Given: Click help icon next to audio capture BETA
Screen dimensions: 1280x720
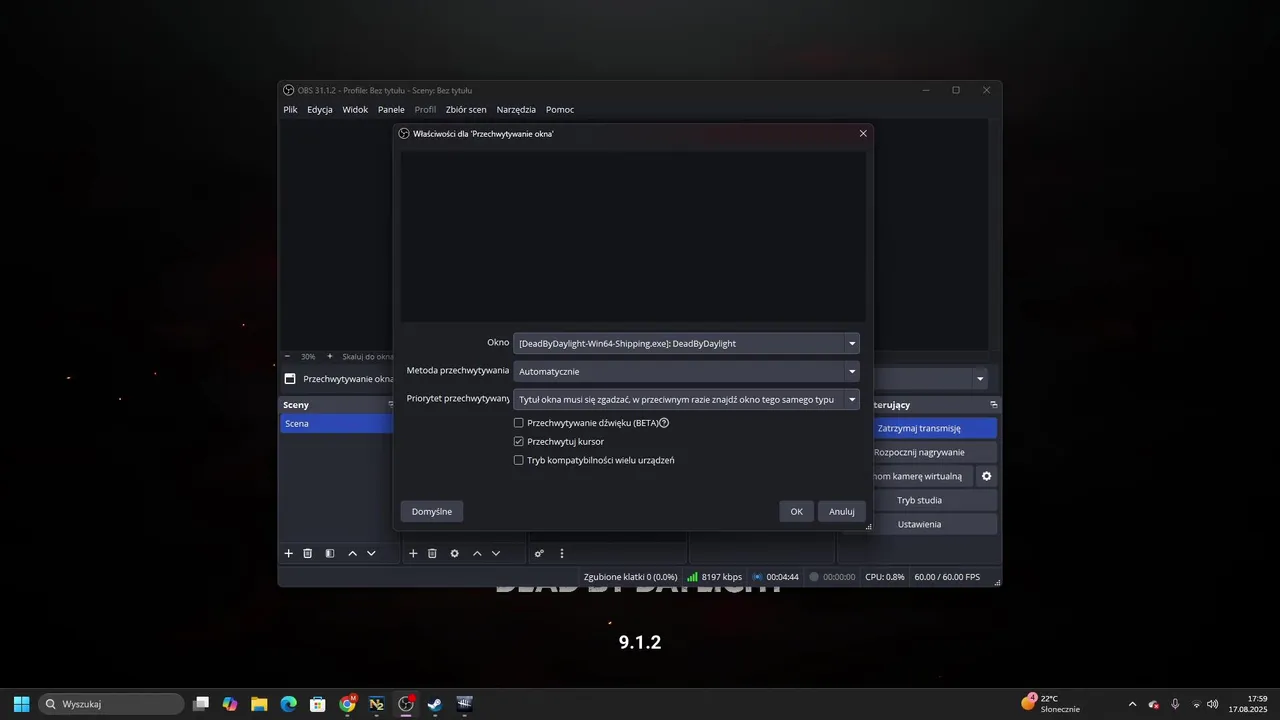Looking at the screenshot, I should (x=664, y=423).
